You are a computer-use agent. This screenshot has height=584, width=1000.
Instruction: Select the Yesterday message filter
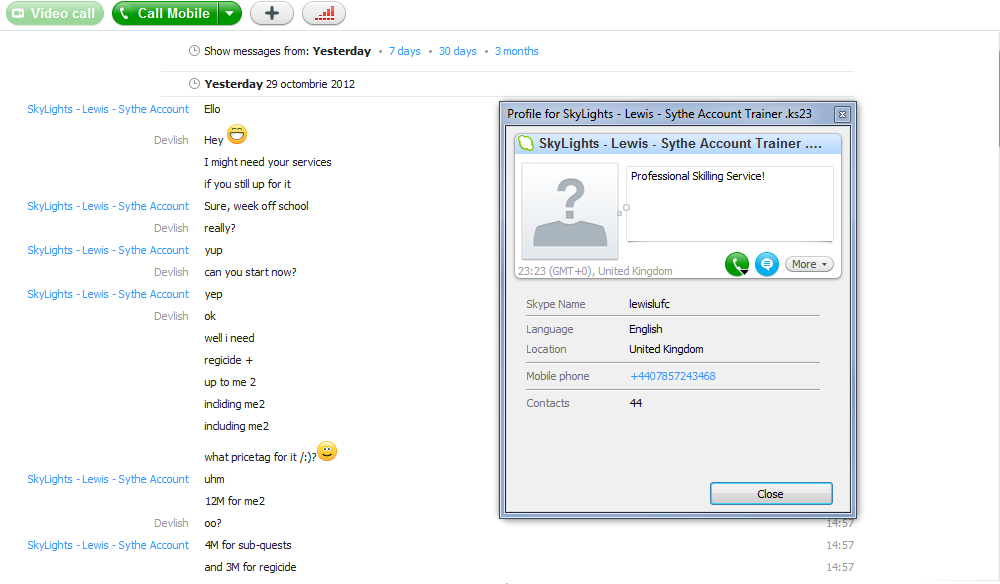tap(342, 51)
